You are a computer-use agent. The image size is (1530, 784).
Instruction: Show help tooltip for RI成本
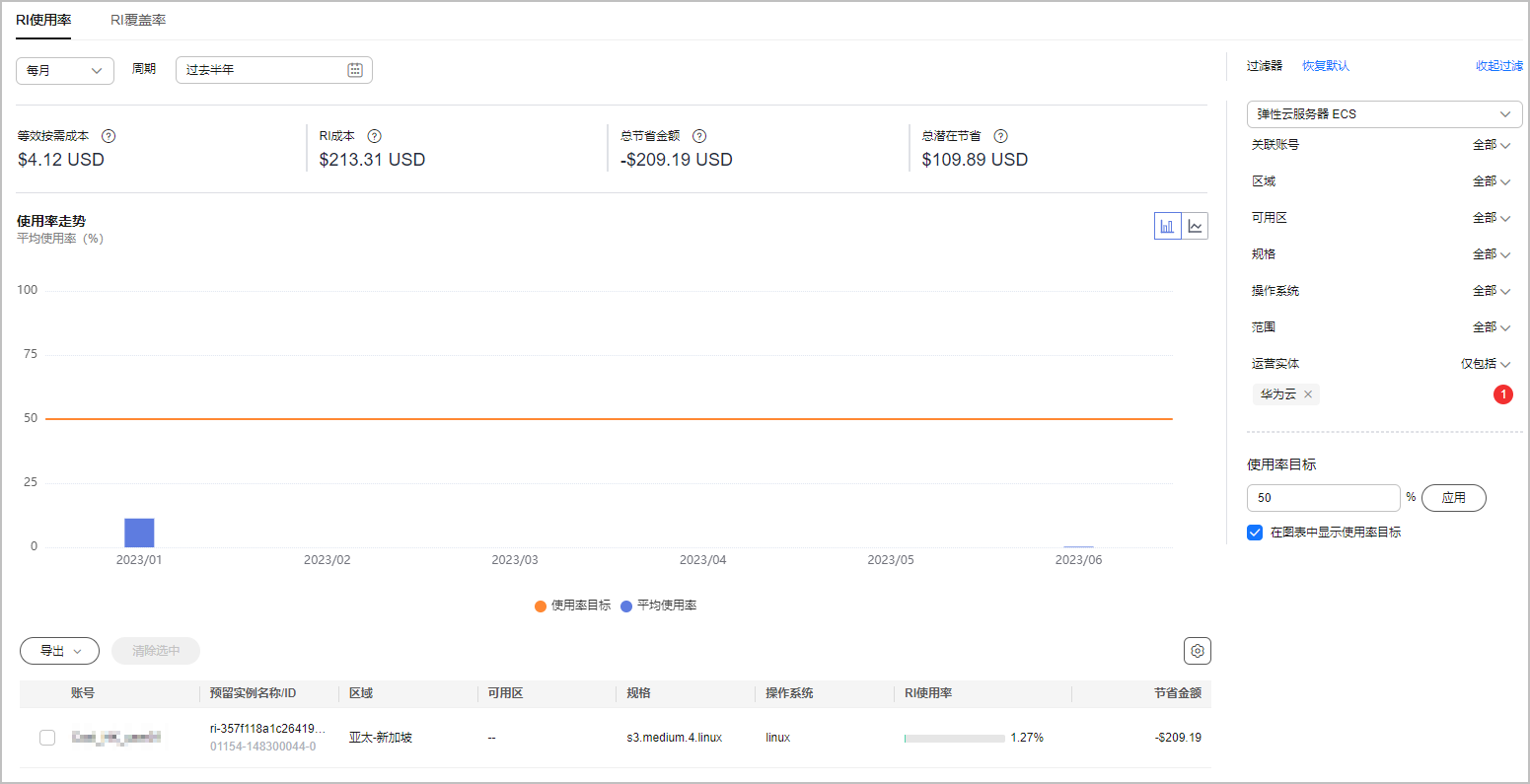pyautogui.click(x=374, y=136)
